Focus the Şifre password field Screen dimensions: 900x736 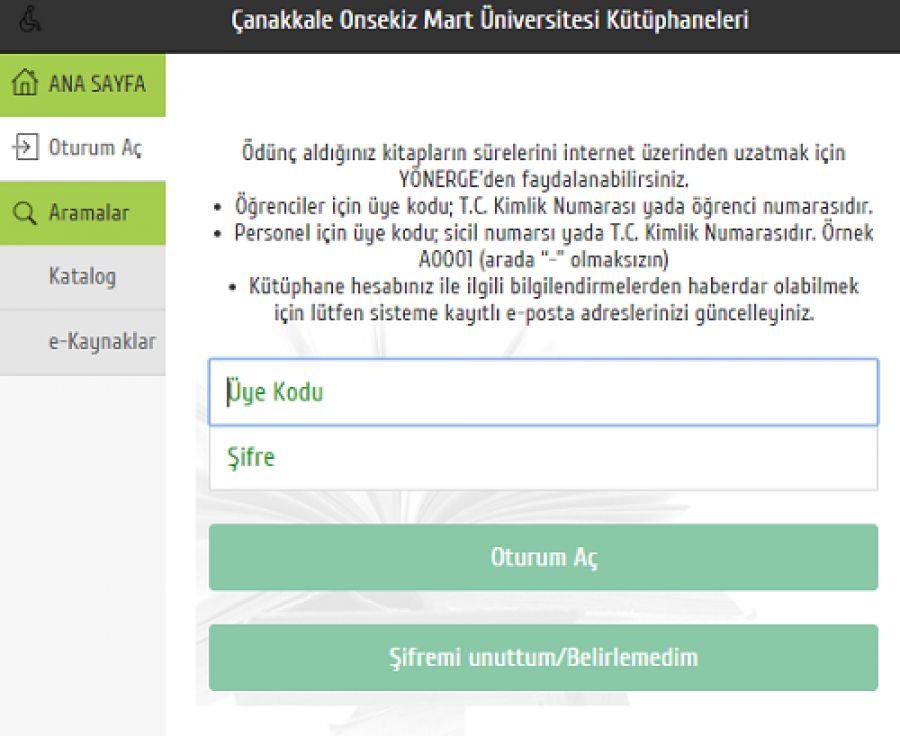tap(544, 458)
